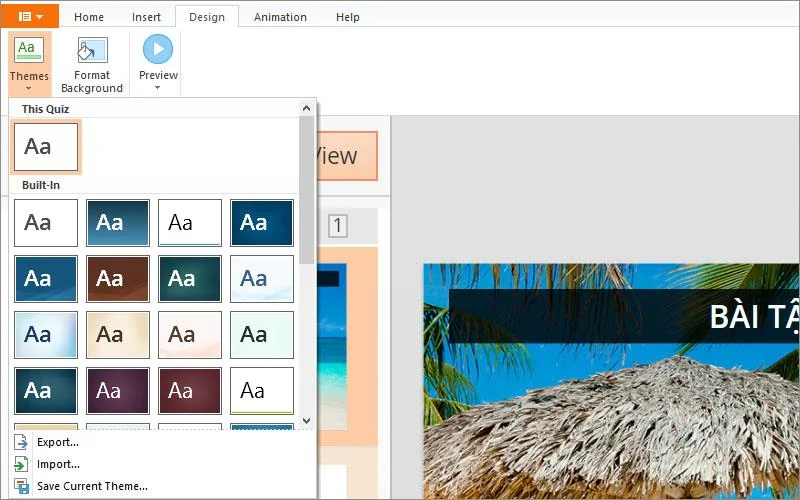Click the theme gallery scroll down arrow

tap(306, 421)
